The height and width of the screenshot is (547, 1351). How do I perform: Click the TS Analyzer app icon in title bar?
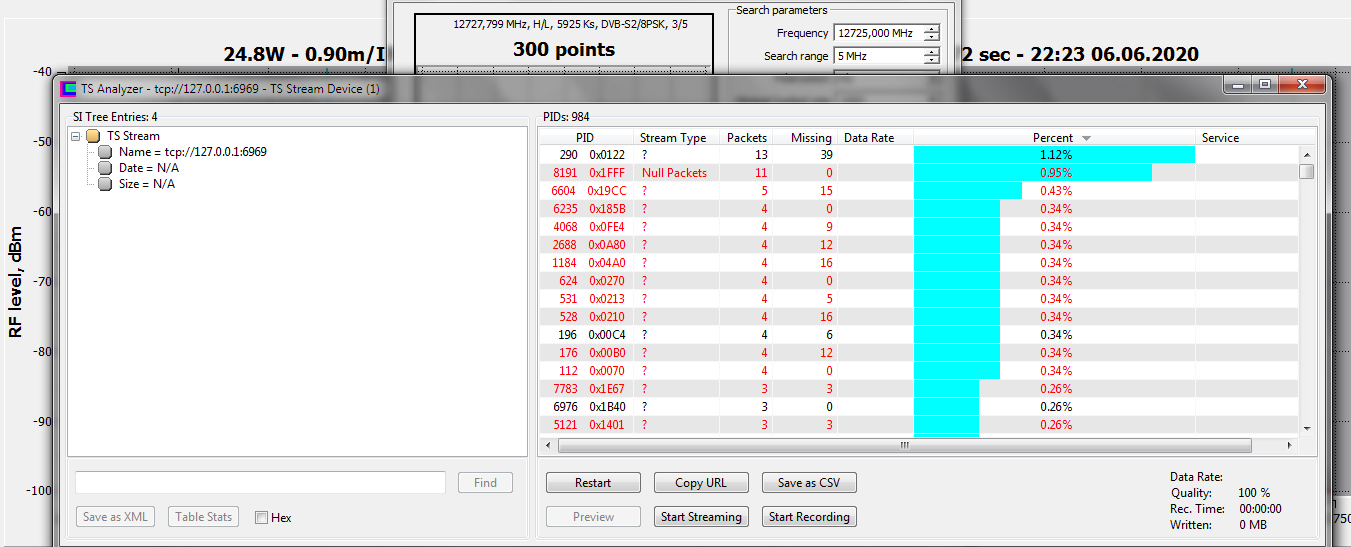69,89
